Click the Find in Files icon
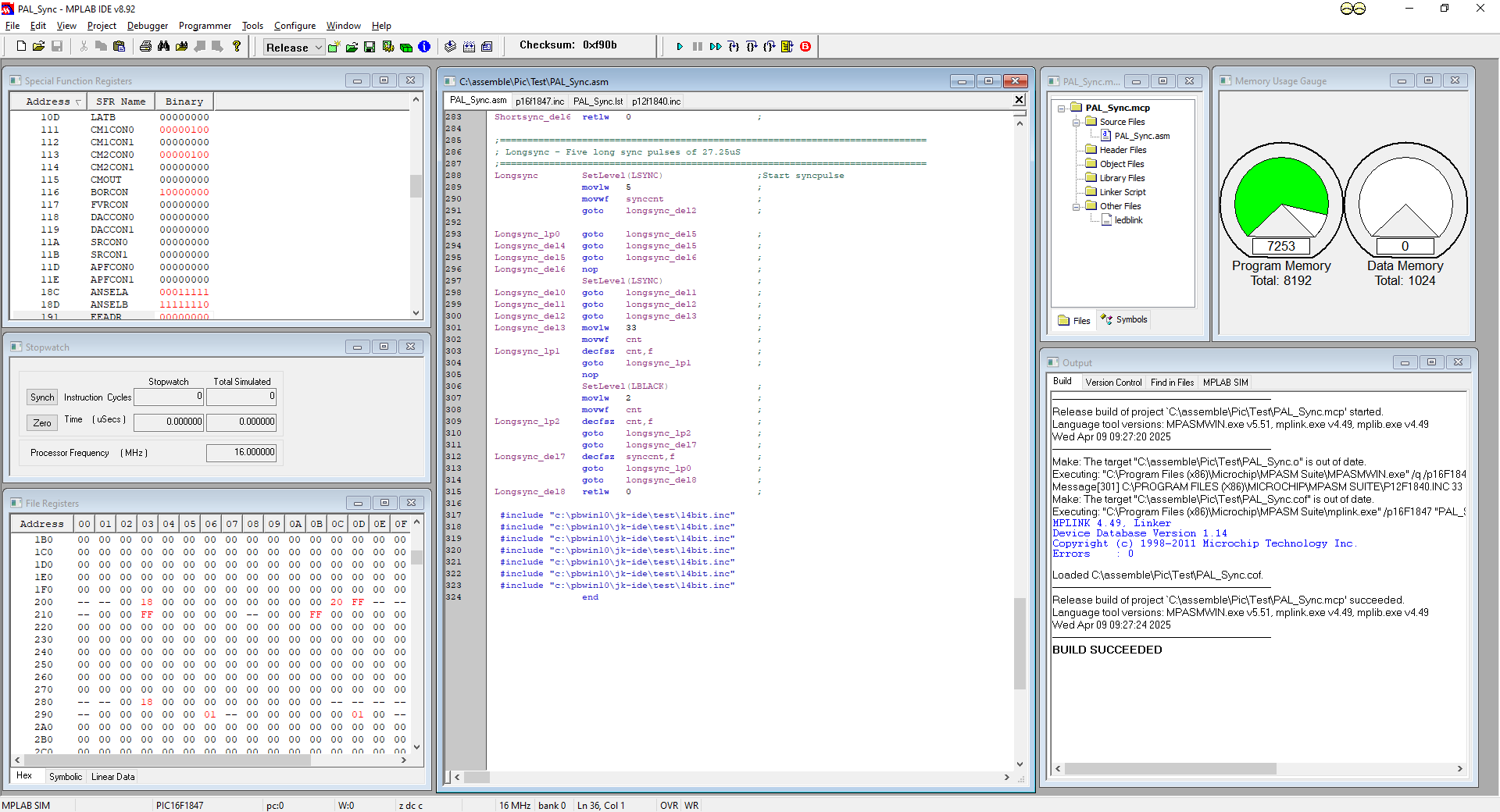This screenshot has width=1500, height=812. click(181, 46)
